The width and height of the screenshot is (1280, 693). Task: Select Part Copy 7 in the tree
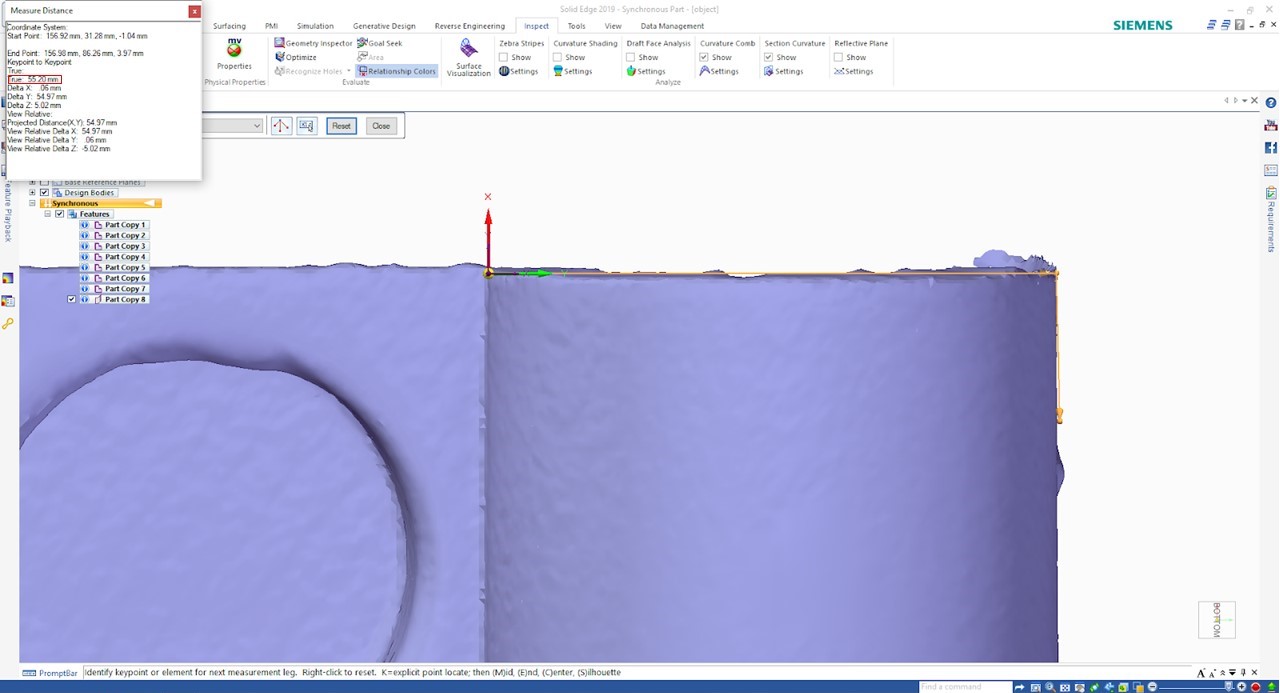tap(125, 289)
